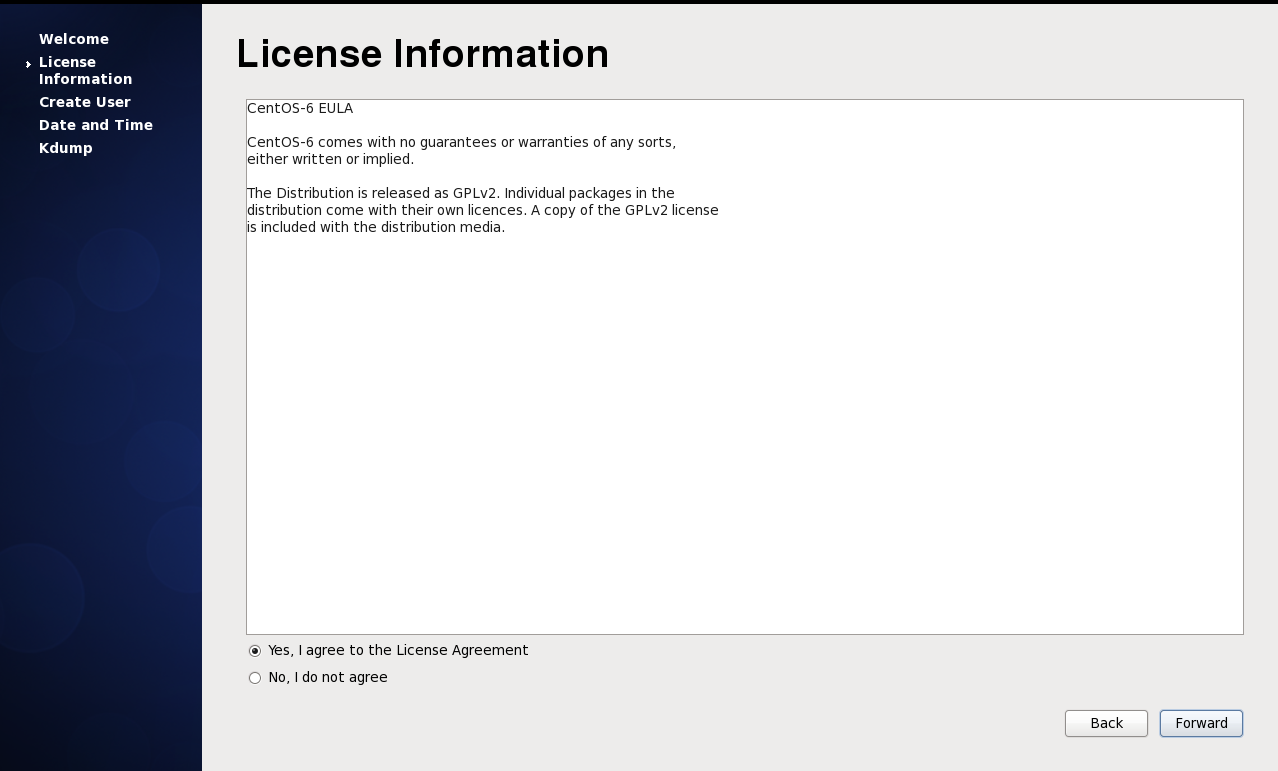Jump to the Create User step

84,102
